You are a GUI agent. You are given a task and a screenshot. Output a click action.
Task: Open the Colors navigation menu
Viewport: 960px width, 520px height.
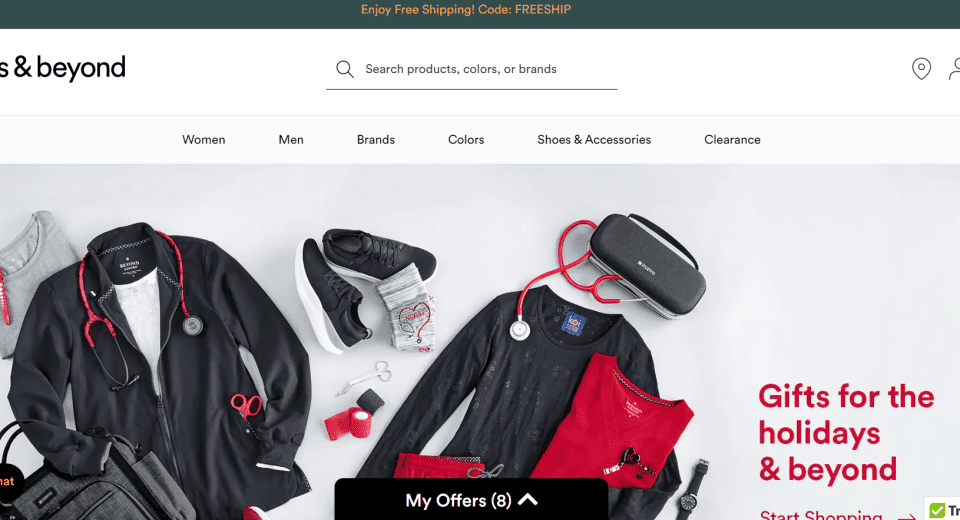coord(466,140)
